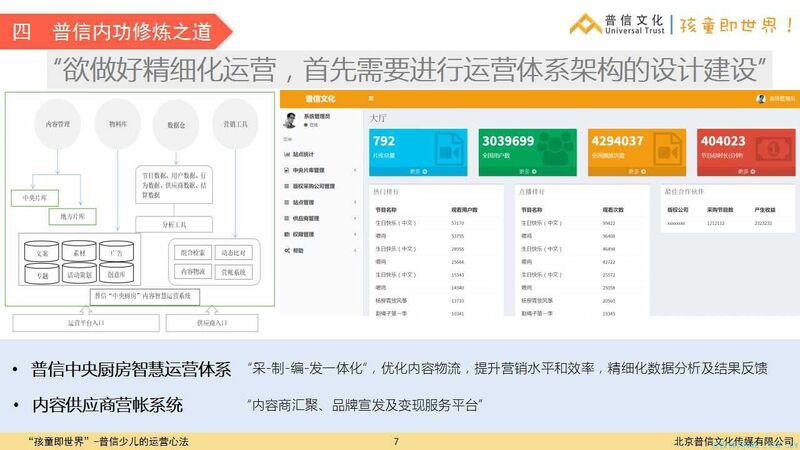Open 版权采购公司管理 in the sidebar
Screen dimensions: 800x450
point(315,186)
